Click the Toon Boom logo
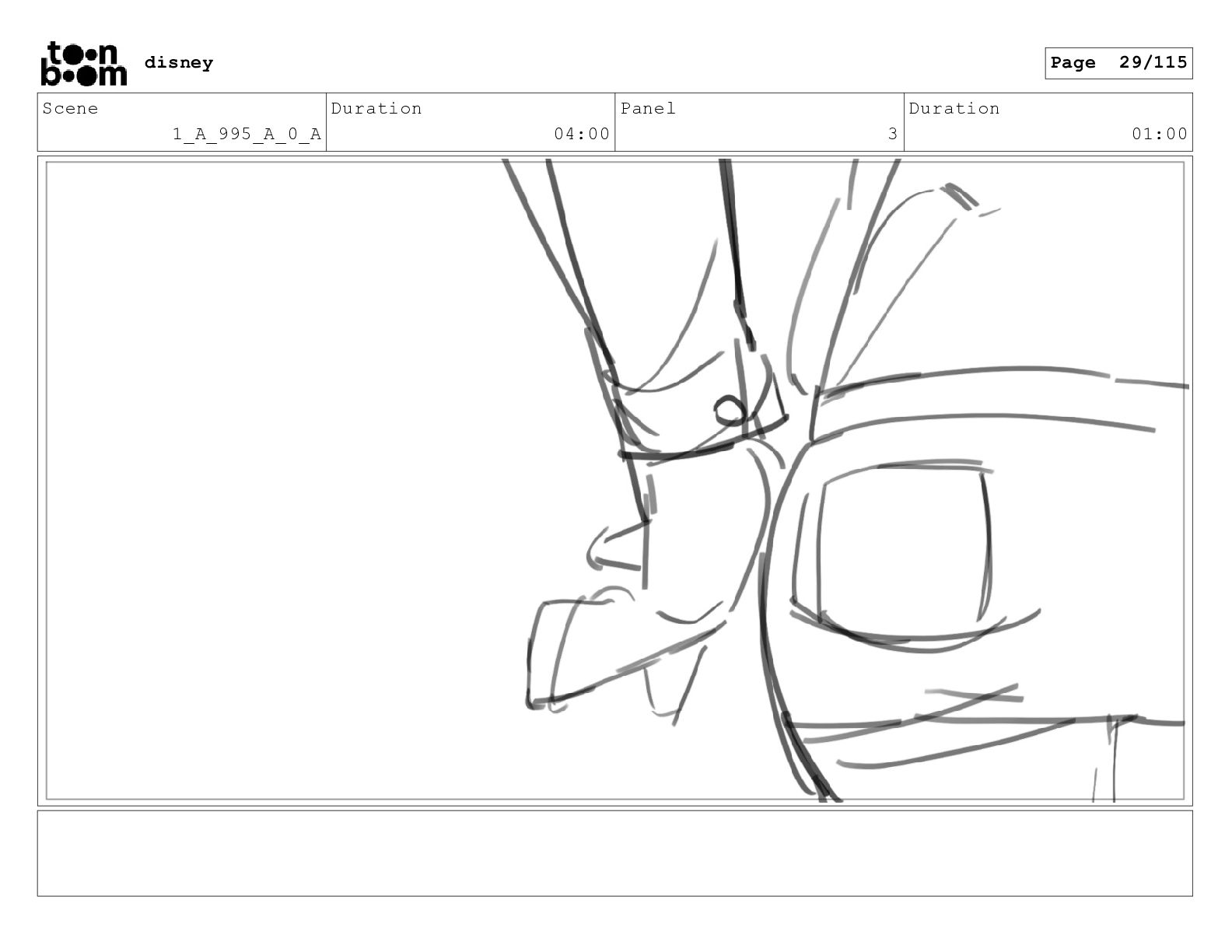The width and height of the screenshot is (1232, 952). [83, 63]
